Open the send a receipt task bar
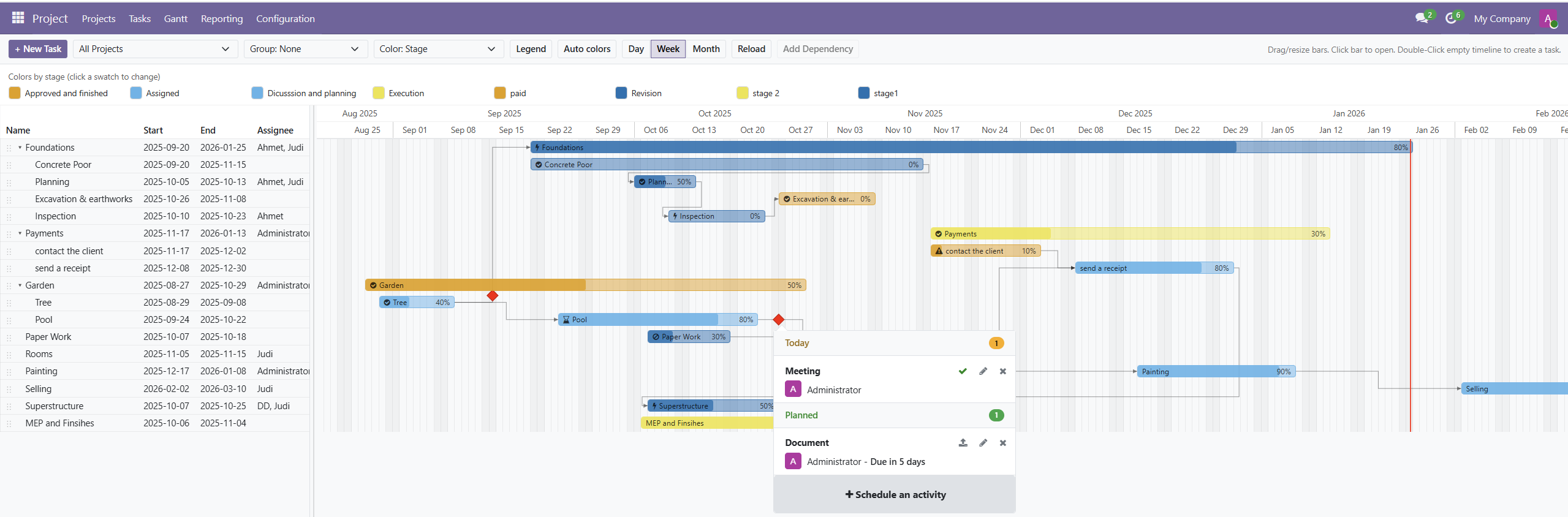The image size is (1568, 517). [x=1154, y=268]
